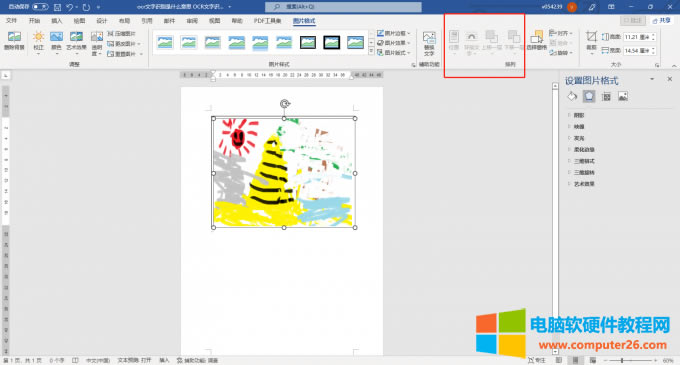Open the Corrections (校正) sun icon
The image size is (680, 365).
(39, 42)
